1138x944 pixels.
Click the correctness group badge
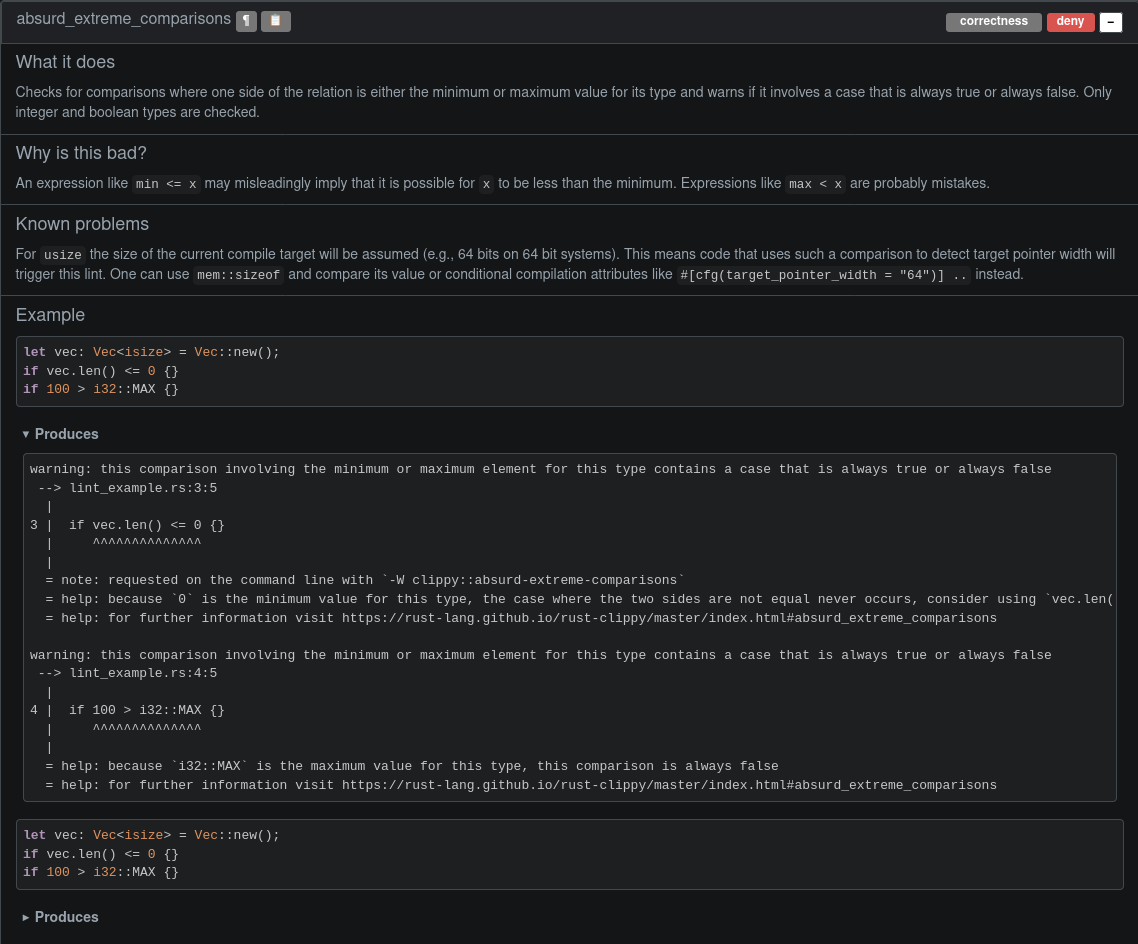coord(993,22)
